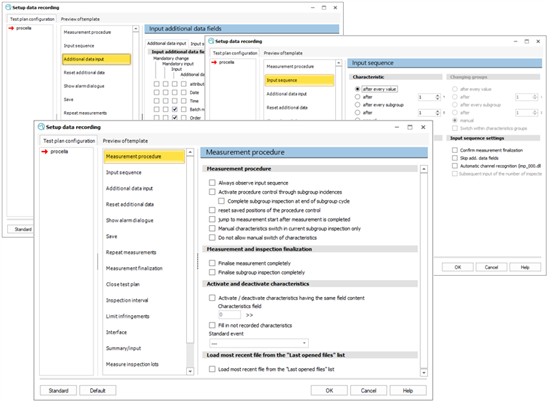This screenshot has width=549, height=403.
Task: Enable Load most recent file from list
Action: [212, 369]
